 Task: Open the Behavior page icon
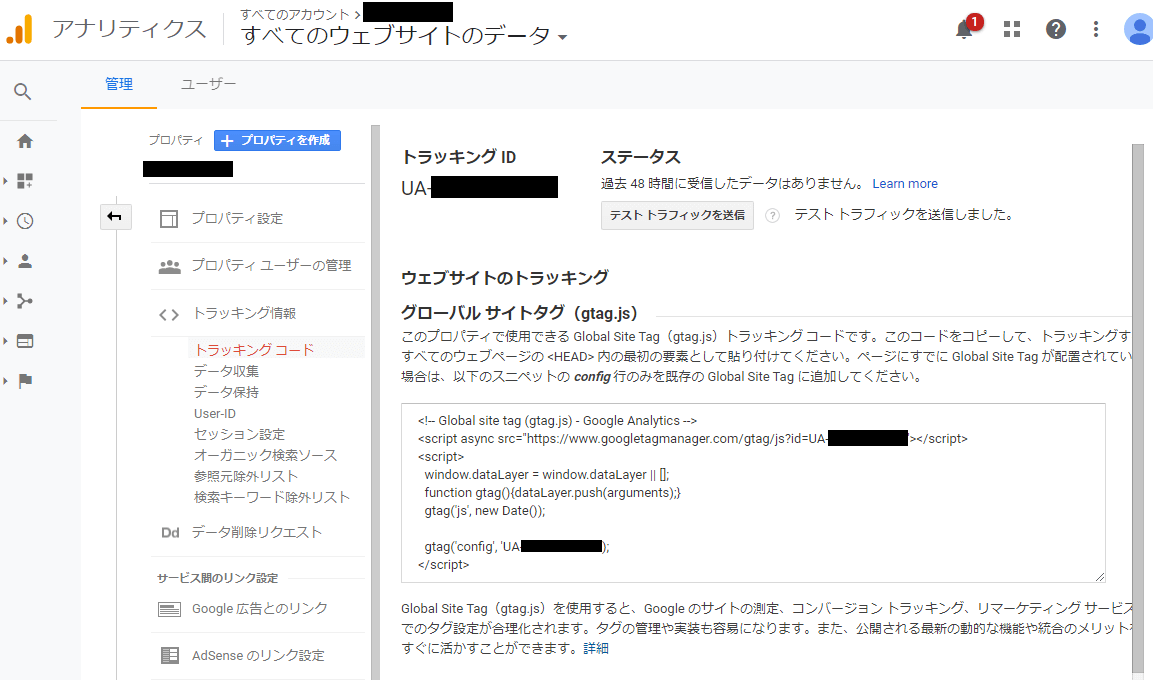click(25, 341)
